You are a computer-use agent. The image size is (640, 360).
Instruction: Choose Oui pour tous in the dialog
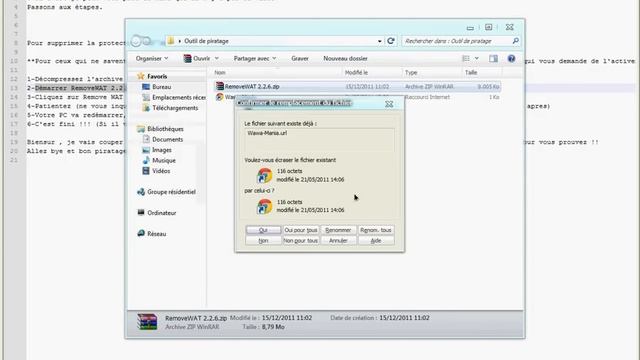click(301, 230)
